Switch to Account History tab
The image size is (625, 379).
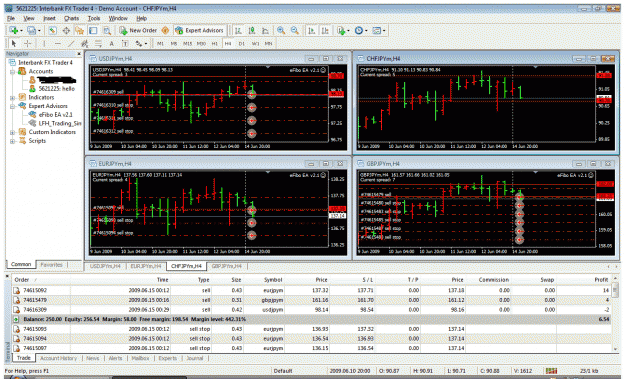(58, 358)
